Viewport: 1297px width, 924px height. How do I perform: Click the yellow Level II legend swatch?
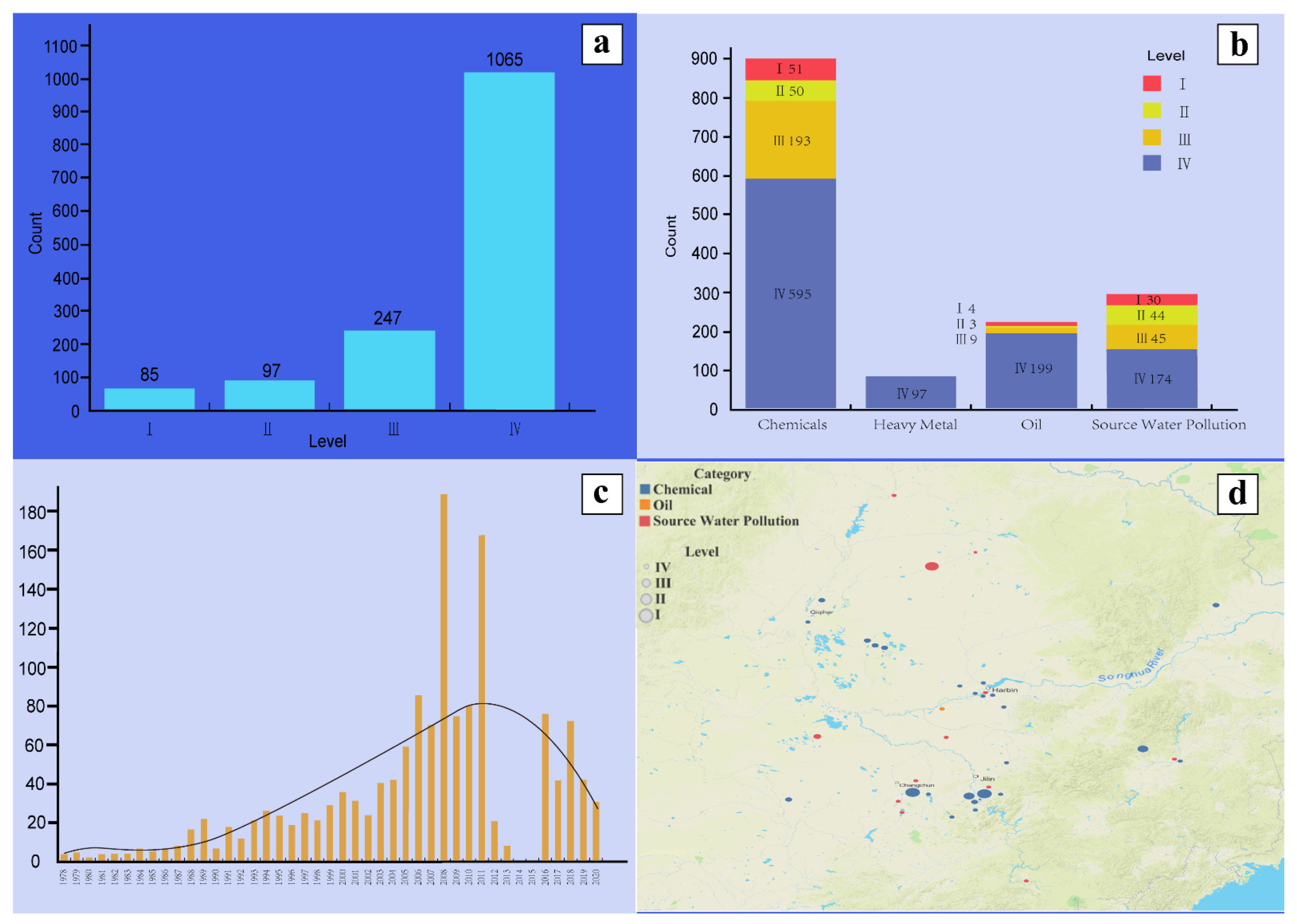click(x=1151, y=110)
